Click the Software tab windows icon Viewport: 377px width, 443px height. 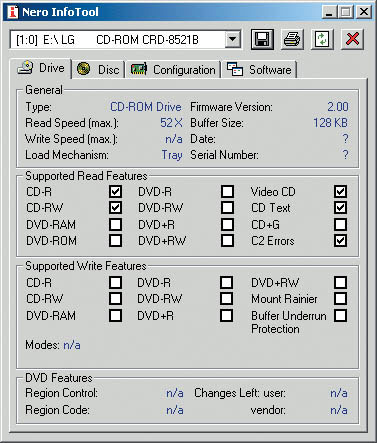click(x=235, y=69)
